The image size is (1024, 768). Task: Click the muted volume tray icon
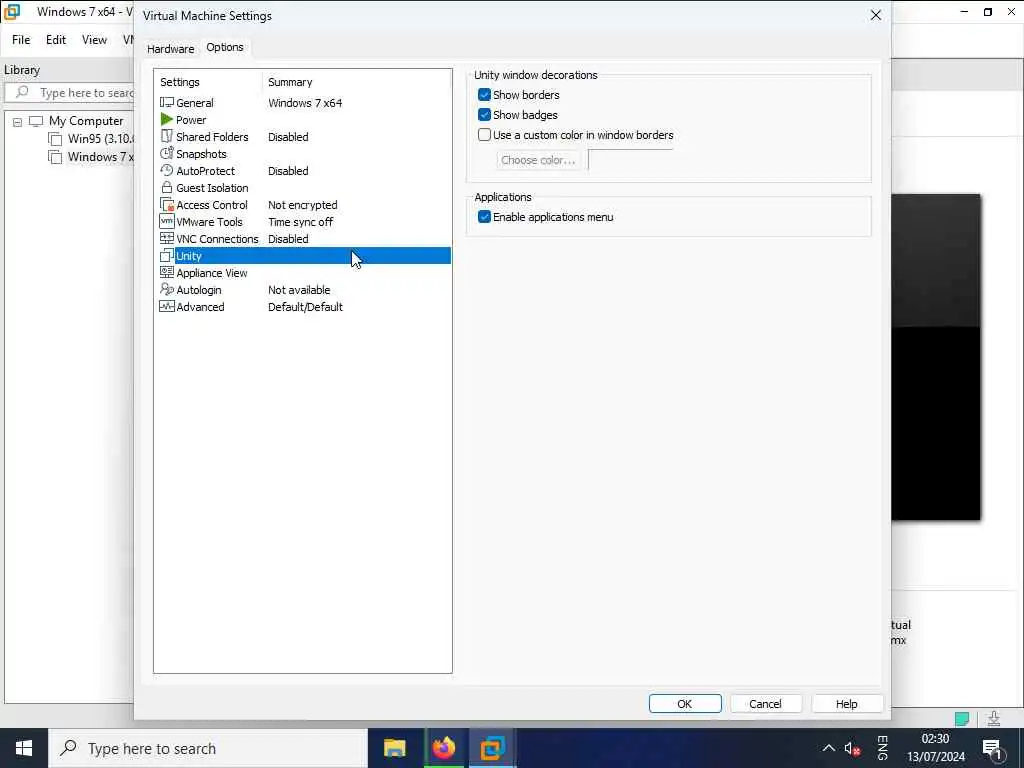coord(852,748)
